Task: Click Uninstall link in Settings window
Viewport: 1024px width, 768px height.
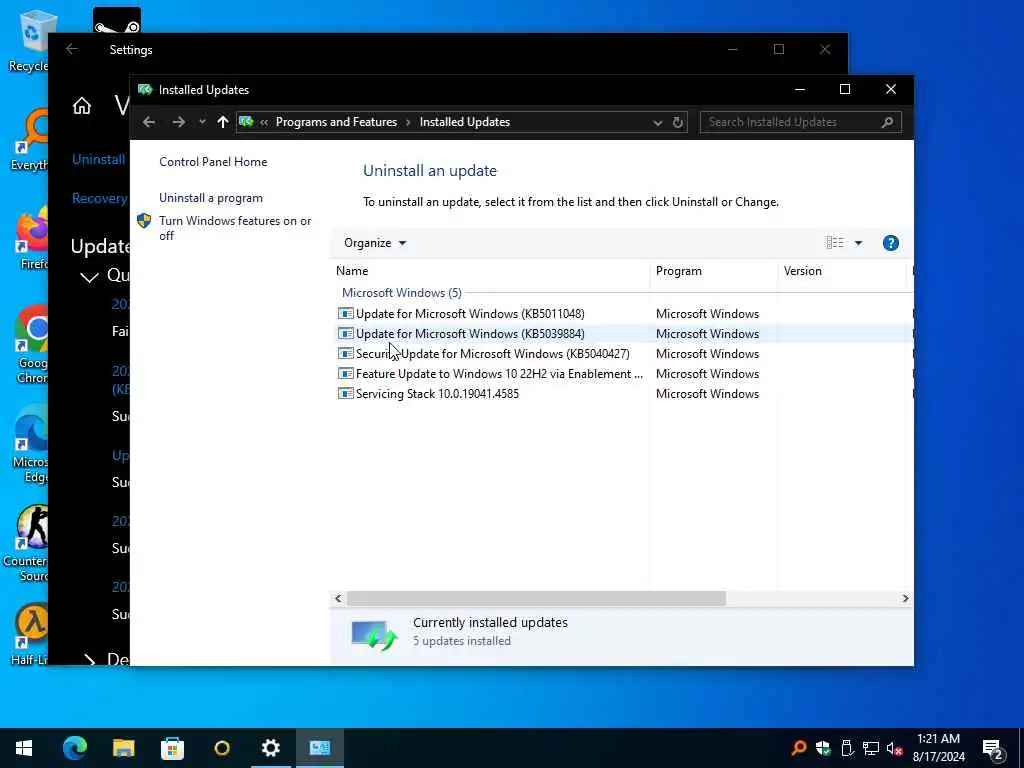Action: (x=99, y=159)
